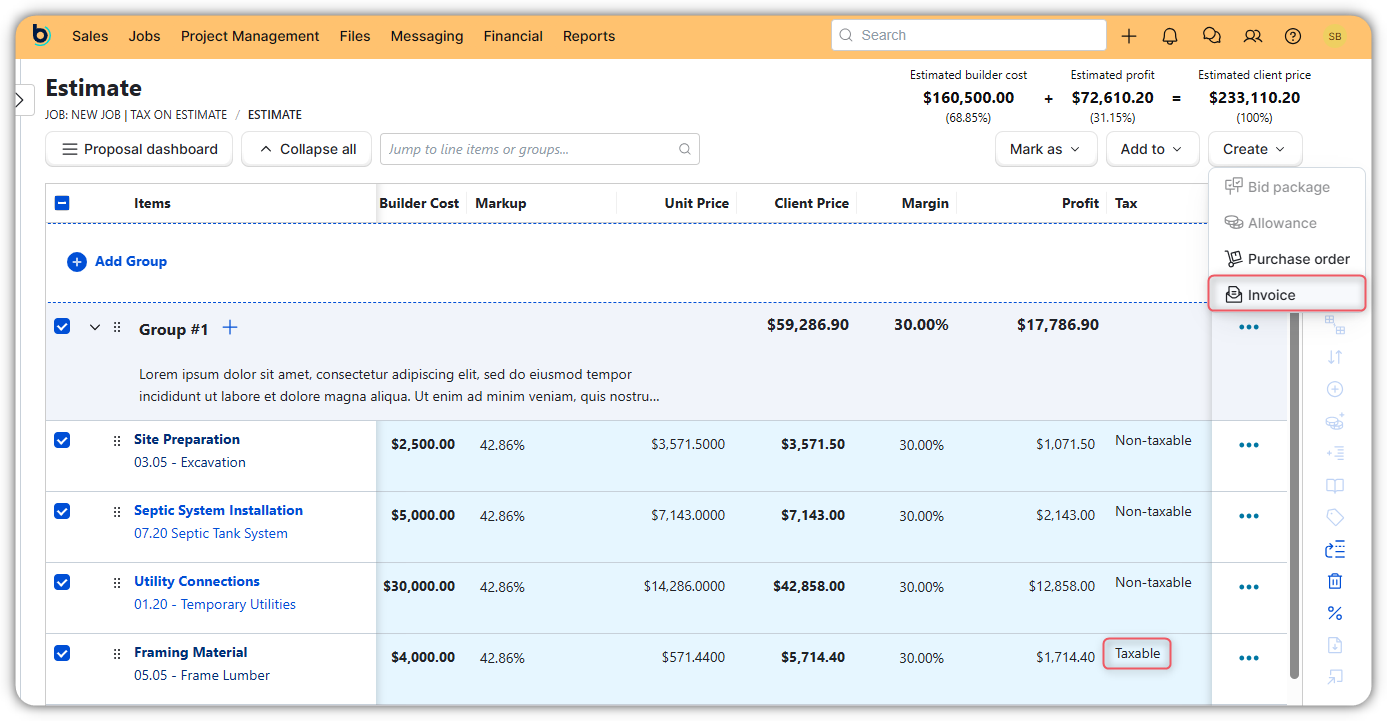Open the Add to dropdown

pyautogui.click(x=1152, y=149)
